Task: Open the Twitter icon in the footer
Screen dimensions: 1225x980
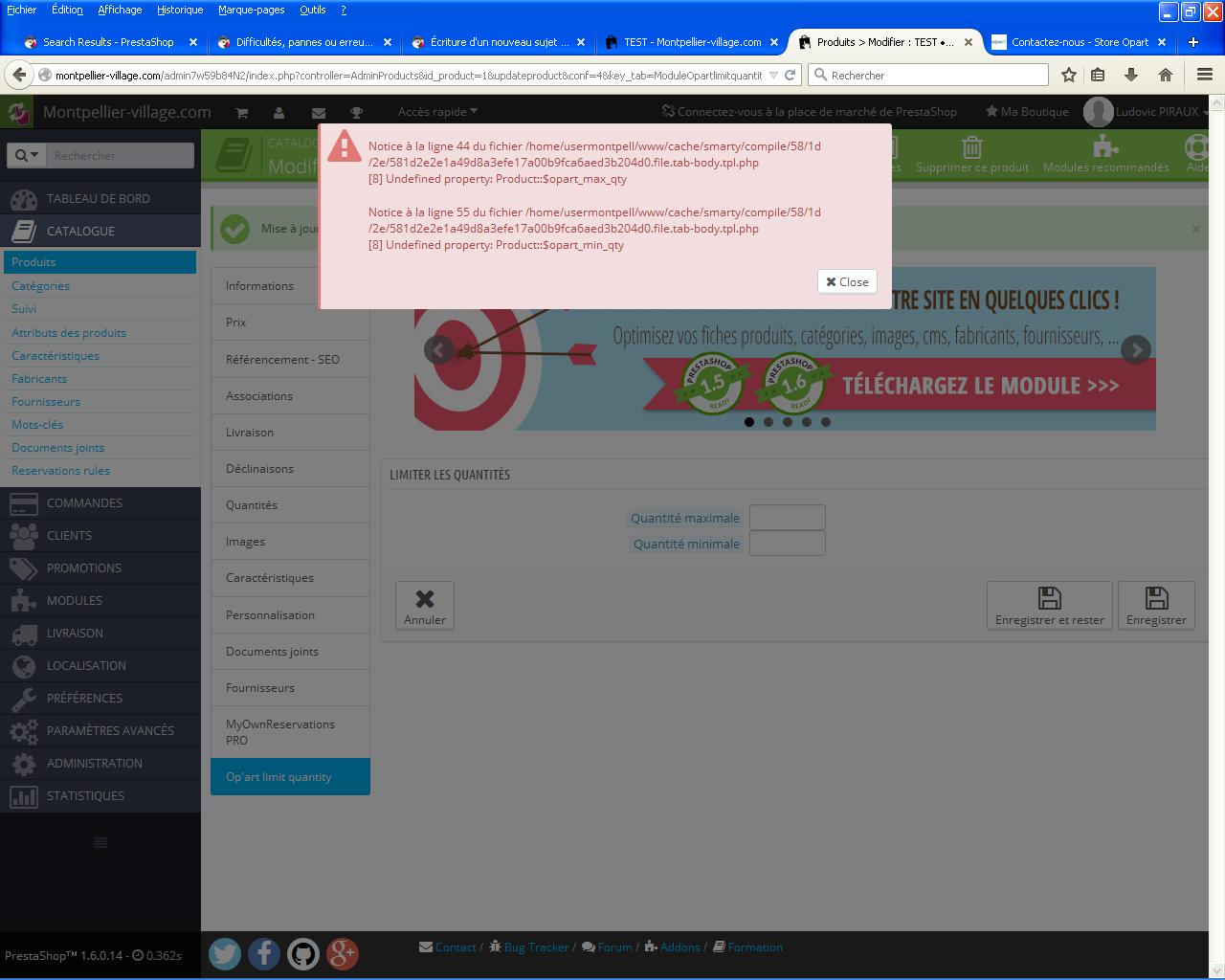Action: point(225,953)
